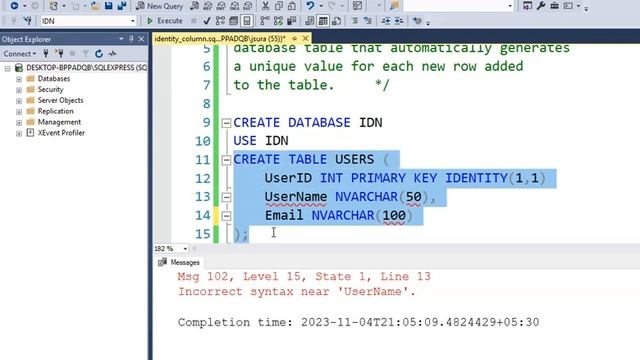Click the Copy icon in toolbar
This screenshot has width=640, height=360.
(x=279, y=6)
